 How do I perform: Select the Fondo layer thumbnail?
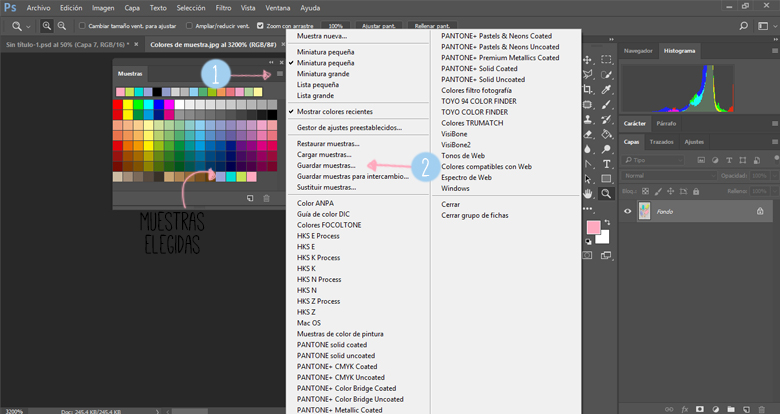point(644,211)
